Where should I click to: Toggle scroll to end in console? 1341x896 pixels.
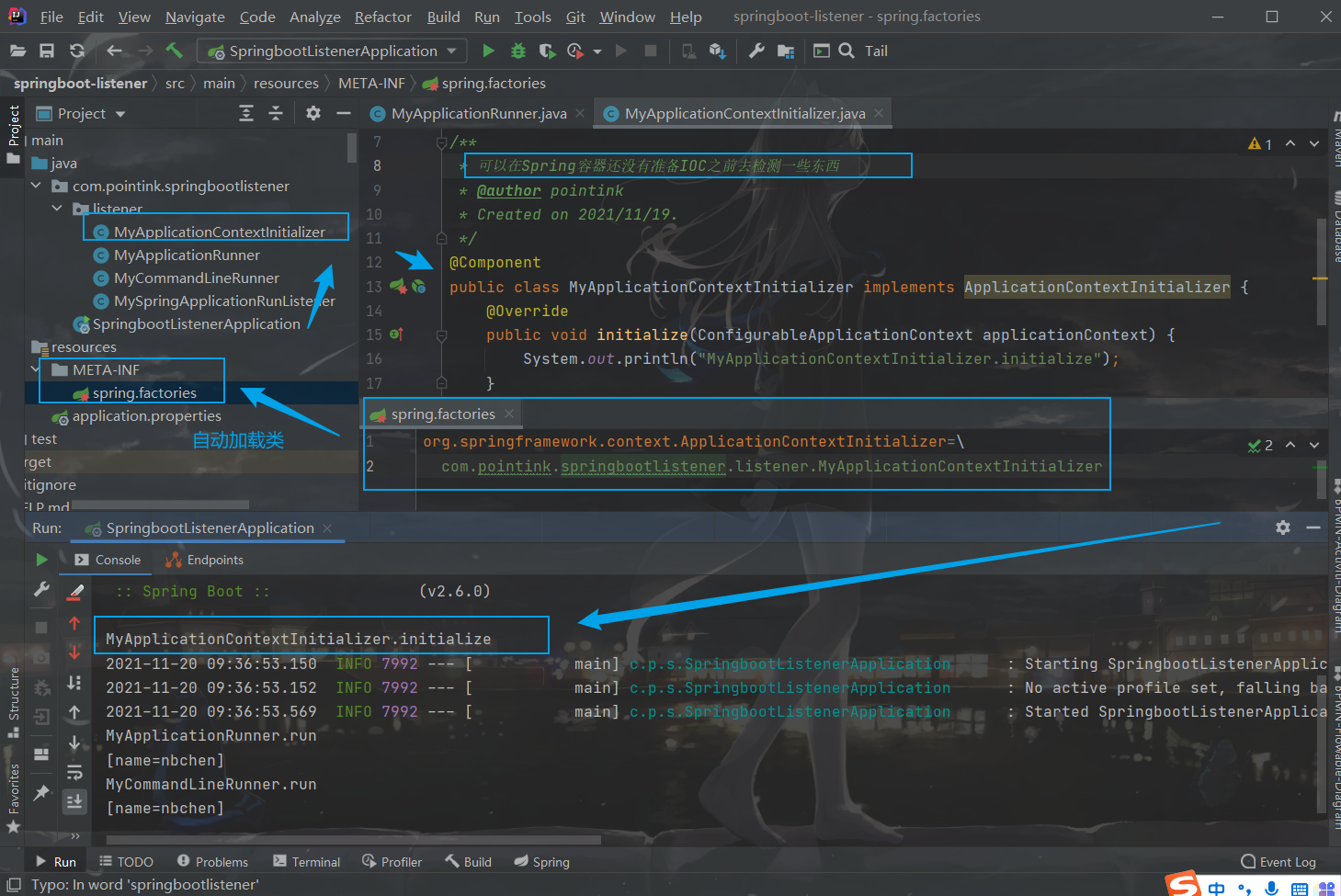click(x=74, y=801)
